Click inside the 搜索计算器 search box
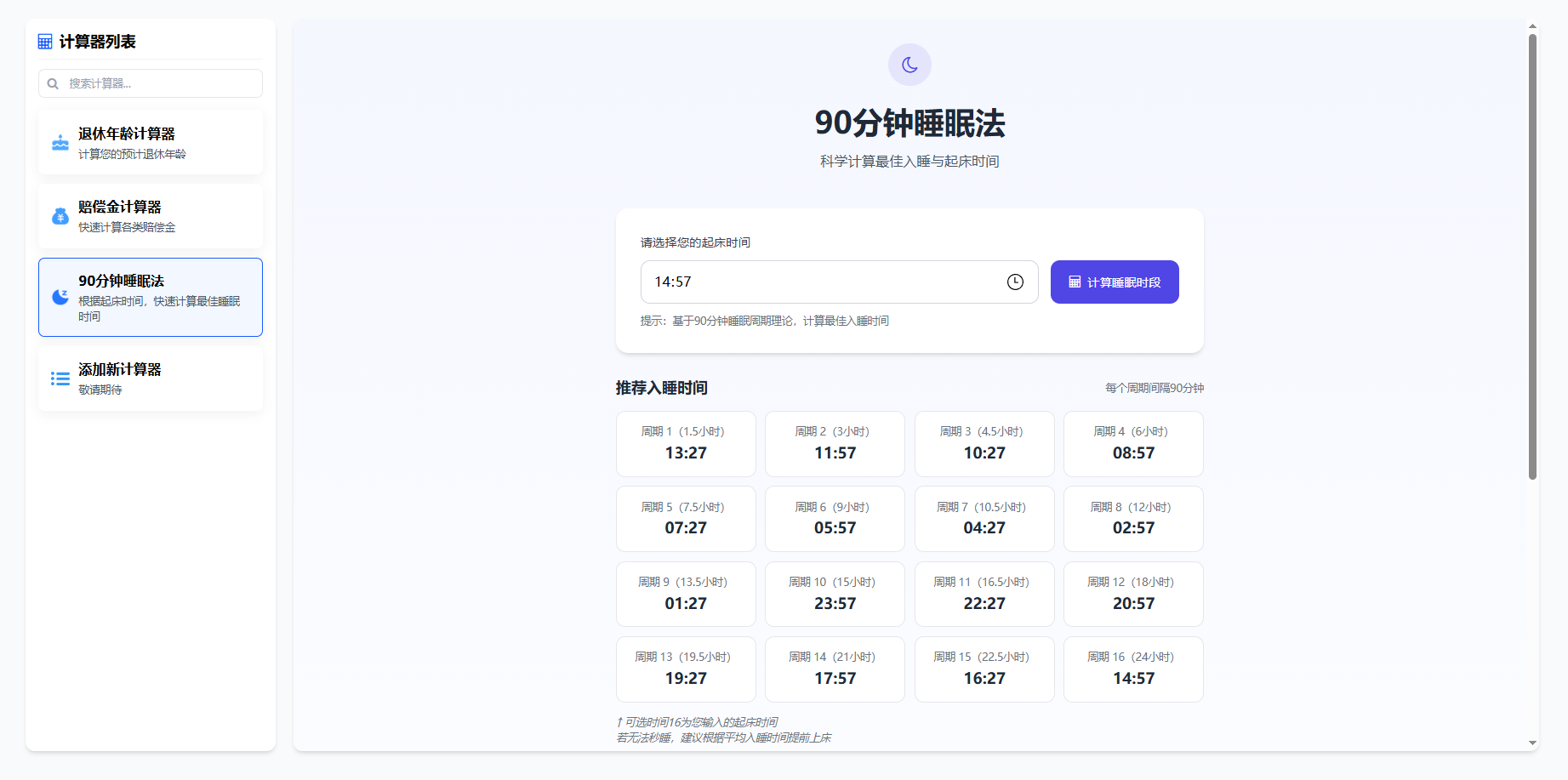 pyautogui.click(x=162, y=83)
